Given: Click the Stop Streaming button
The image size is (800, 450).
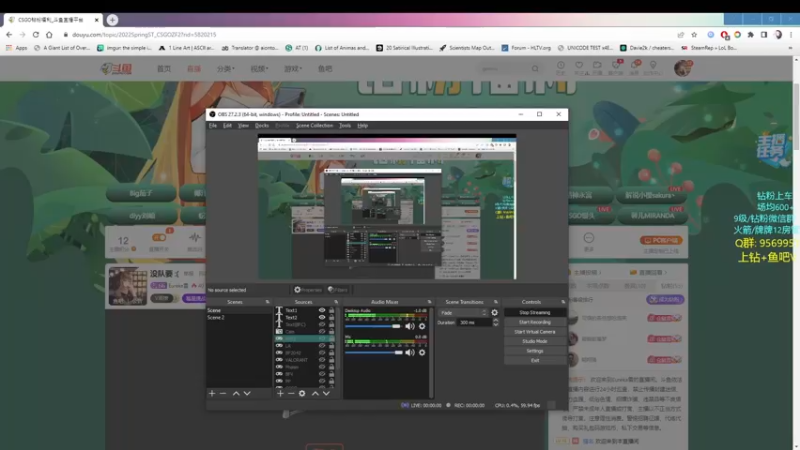Looking at the screenshot, I should click(x=535, y=312).
